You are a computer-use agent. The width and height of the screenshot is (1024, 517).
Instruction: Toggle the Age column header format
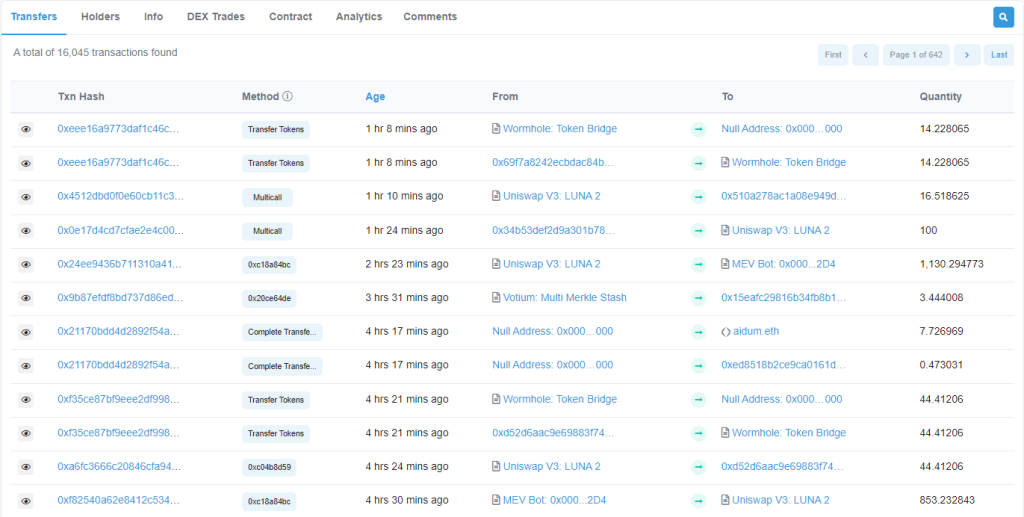pyautogui.click(x=375, y=97)
